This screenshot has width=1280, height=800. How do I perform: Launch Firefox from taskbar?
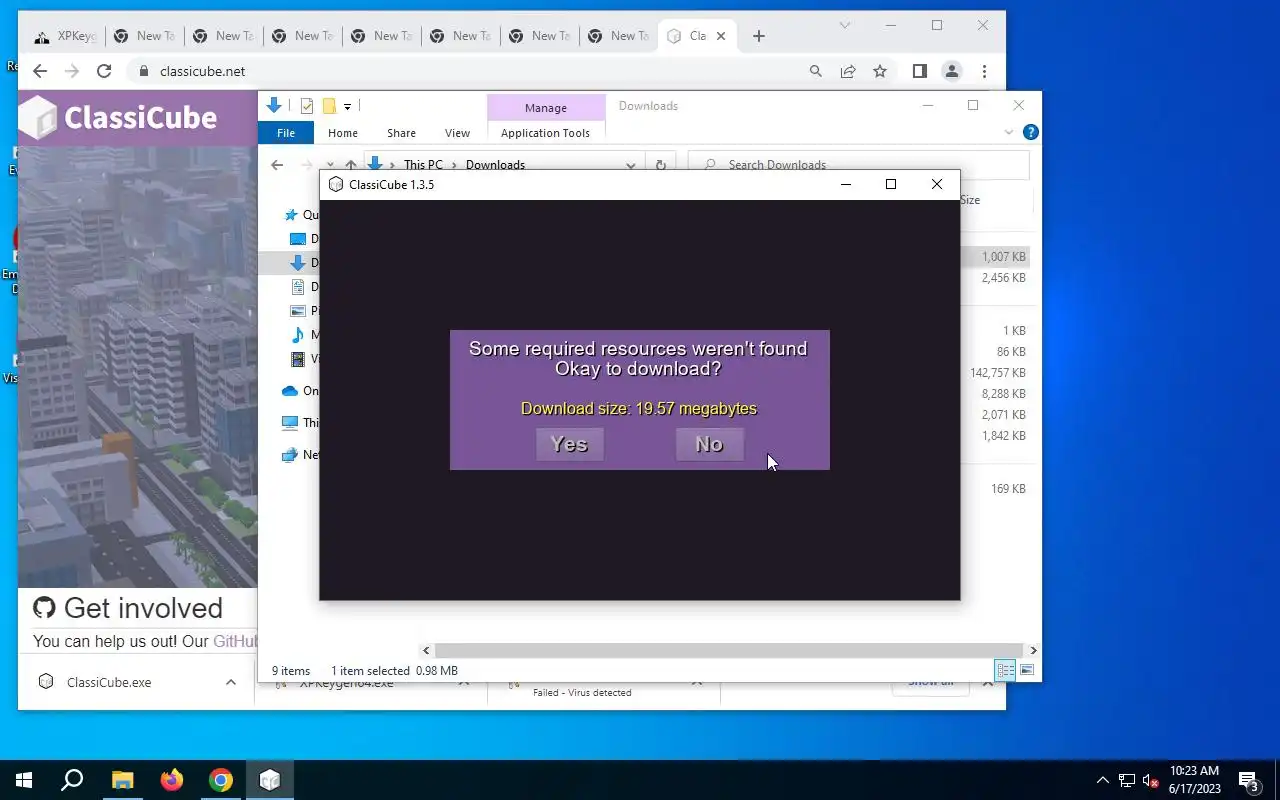[172, 780]
